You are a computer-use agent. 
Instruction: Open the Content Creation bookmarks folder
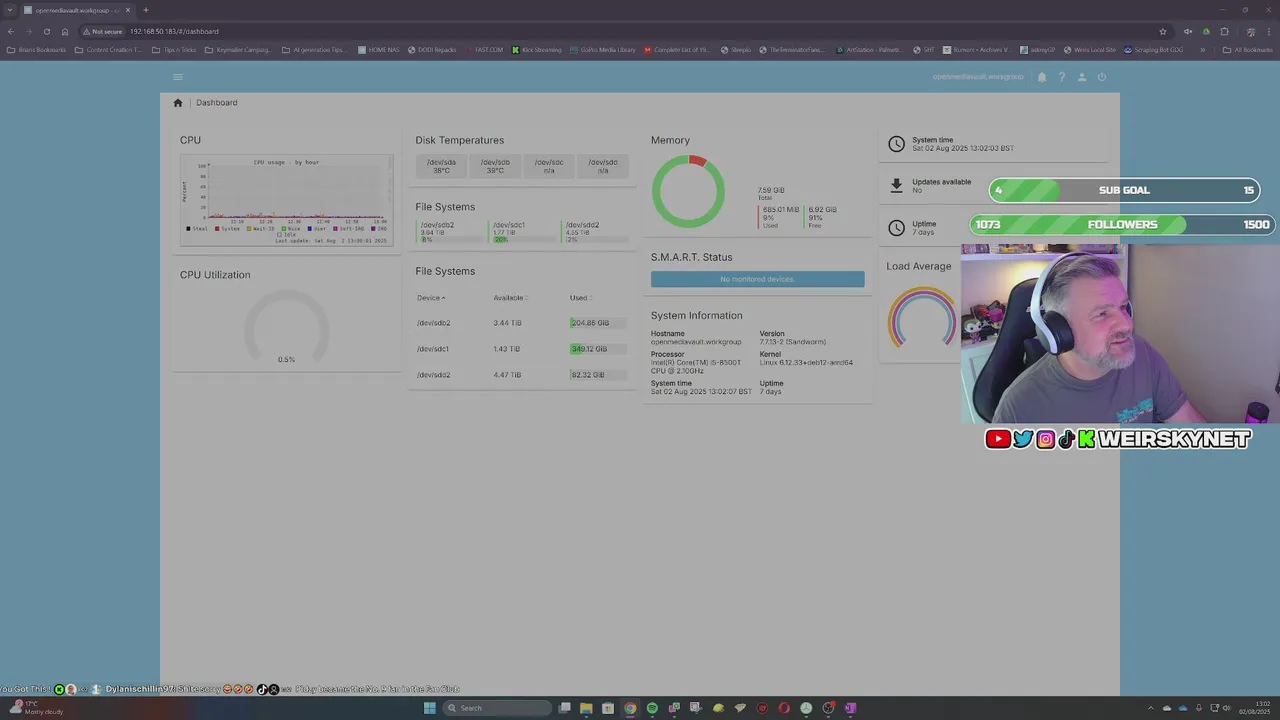109,50
